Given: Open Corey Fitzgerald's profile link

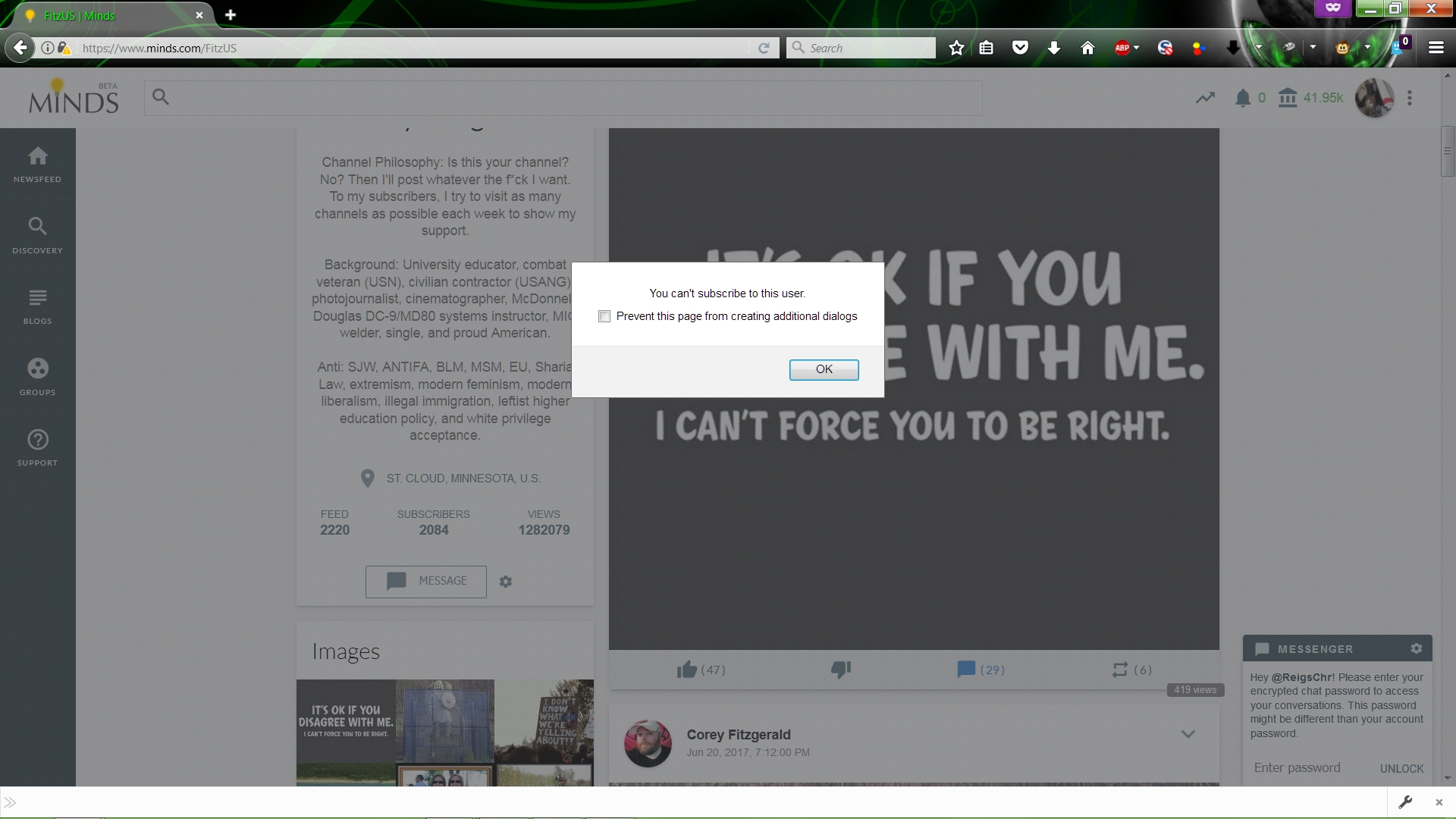Looking at the screenshot, I should point(739,735).
